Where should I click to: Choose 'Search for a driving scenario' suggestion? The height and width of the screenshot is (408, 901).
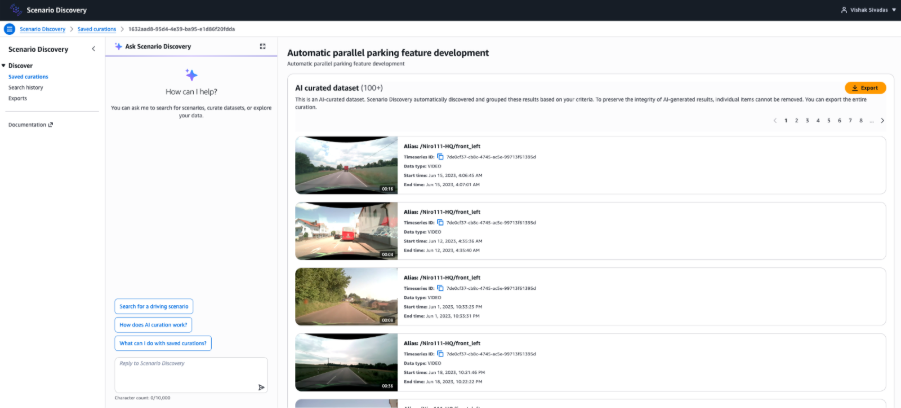coord(154,306)
